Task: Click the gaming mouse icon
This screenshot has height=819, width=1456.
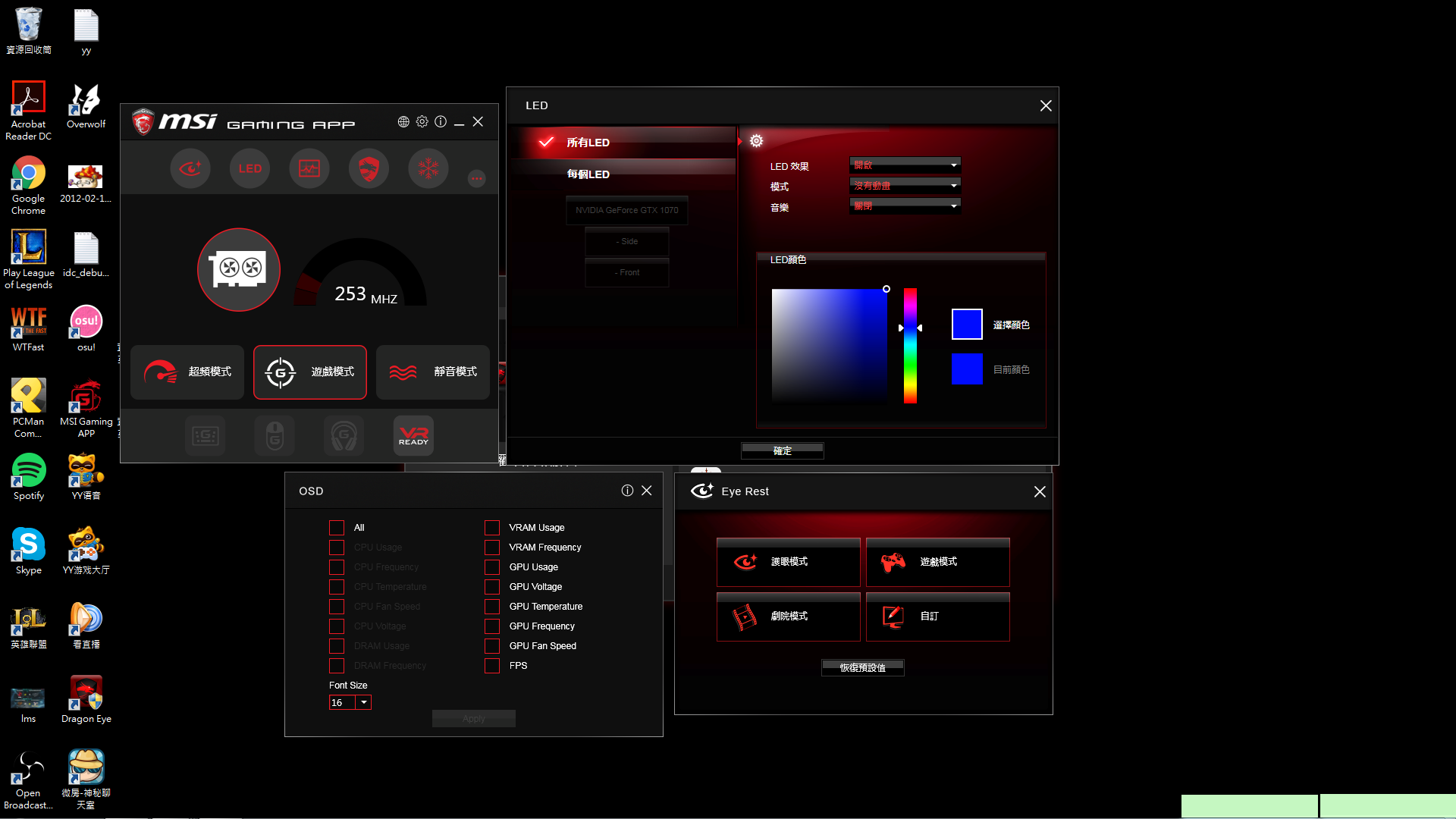Action: coord(275,436)
